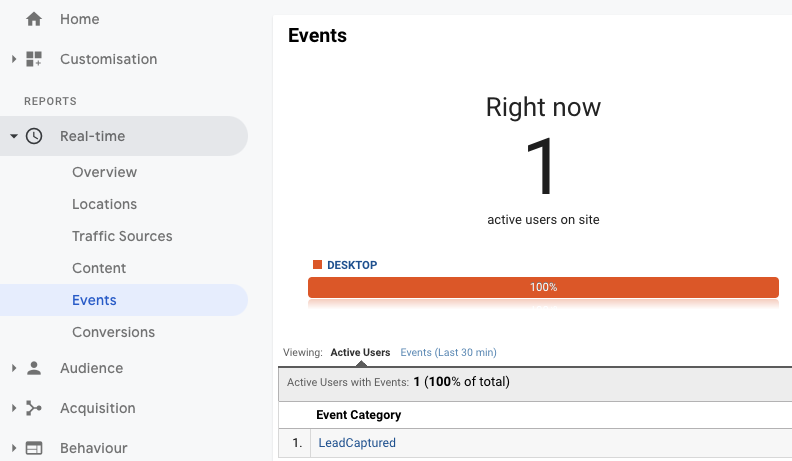This screenshot has width=792, height=461.
Task: Expand the Audience section arrow
Action: [14, 368]
